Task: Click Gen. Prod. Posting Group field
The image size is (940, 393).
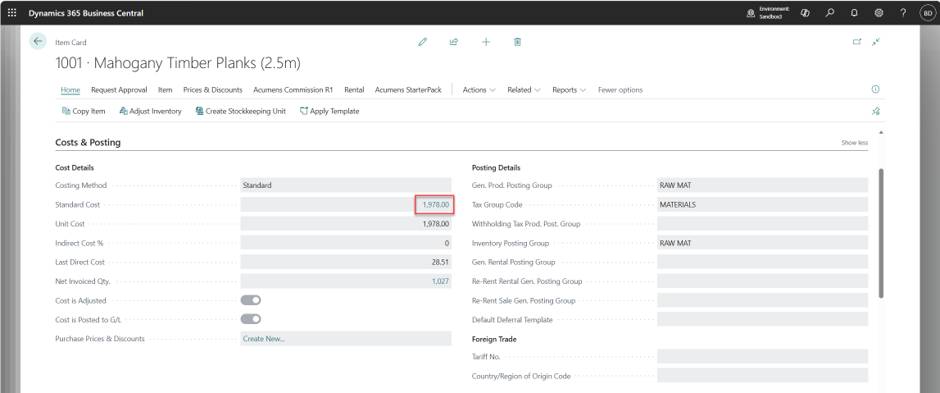Action: 763,185
